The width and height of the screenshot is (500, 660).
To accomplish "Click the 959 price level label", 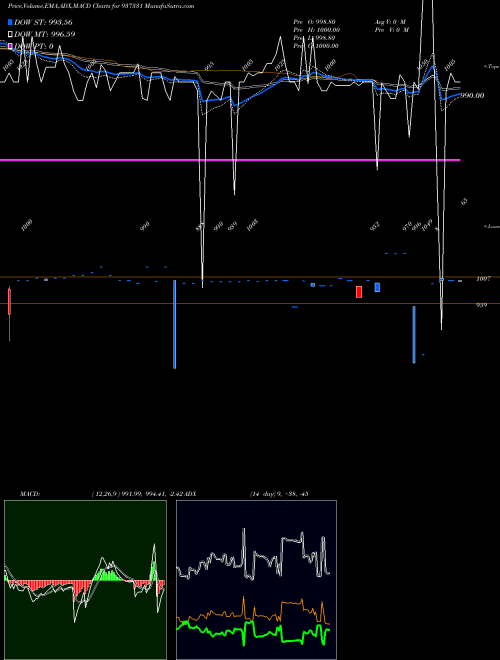I will [481, 305].
